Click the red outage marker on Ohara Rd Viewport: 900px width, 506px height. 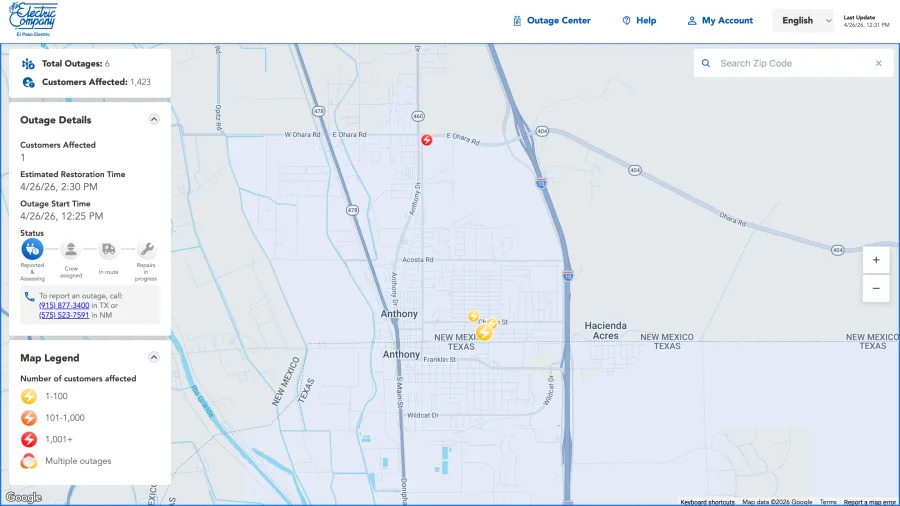coord(426,140)
